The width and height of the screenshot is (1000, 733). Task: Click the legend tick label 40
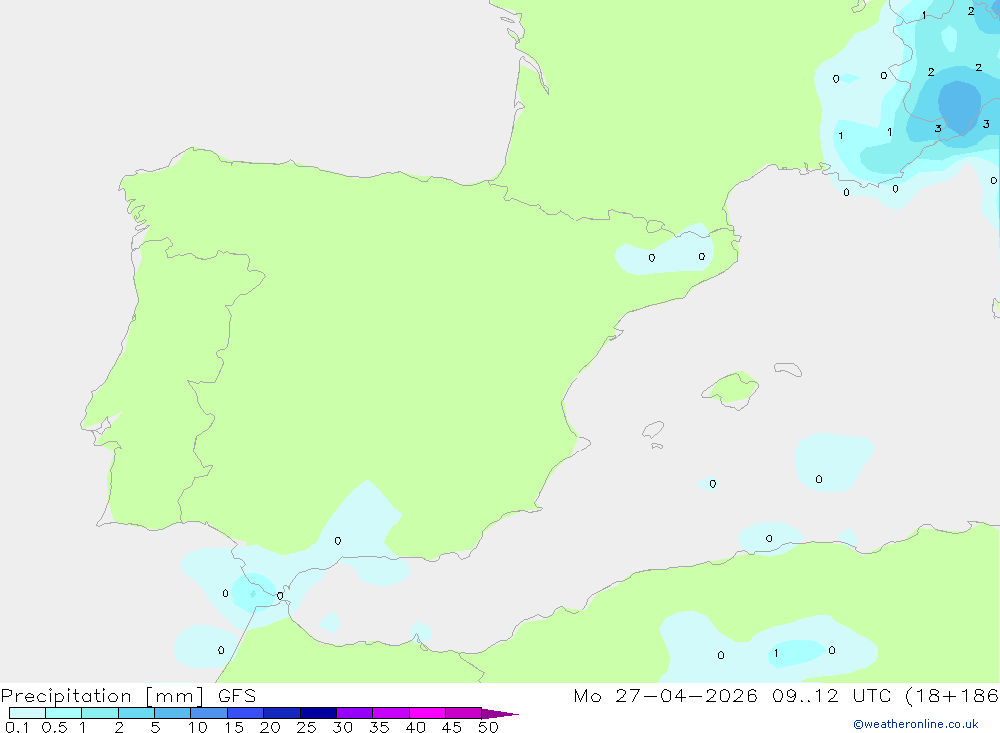(416, 727)
